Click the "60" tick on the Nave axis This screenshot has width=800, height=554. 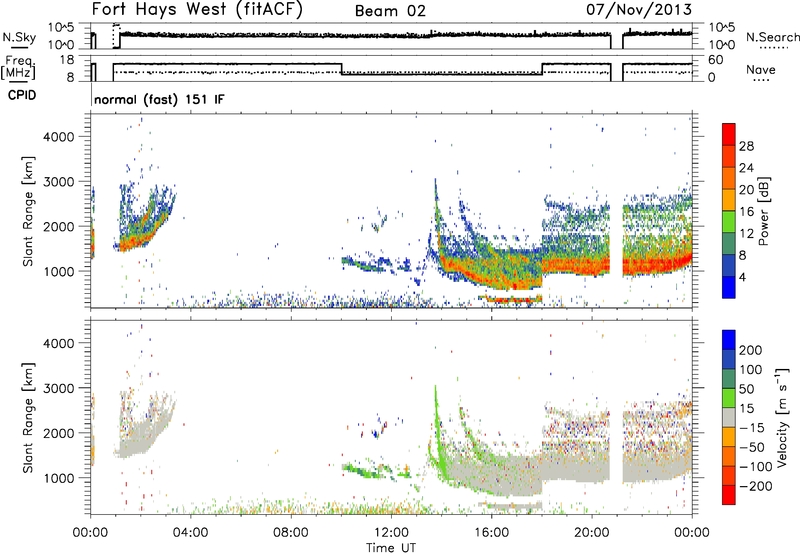(716, 60)
